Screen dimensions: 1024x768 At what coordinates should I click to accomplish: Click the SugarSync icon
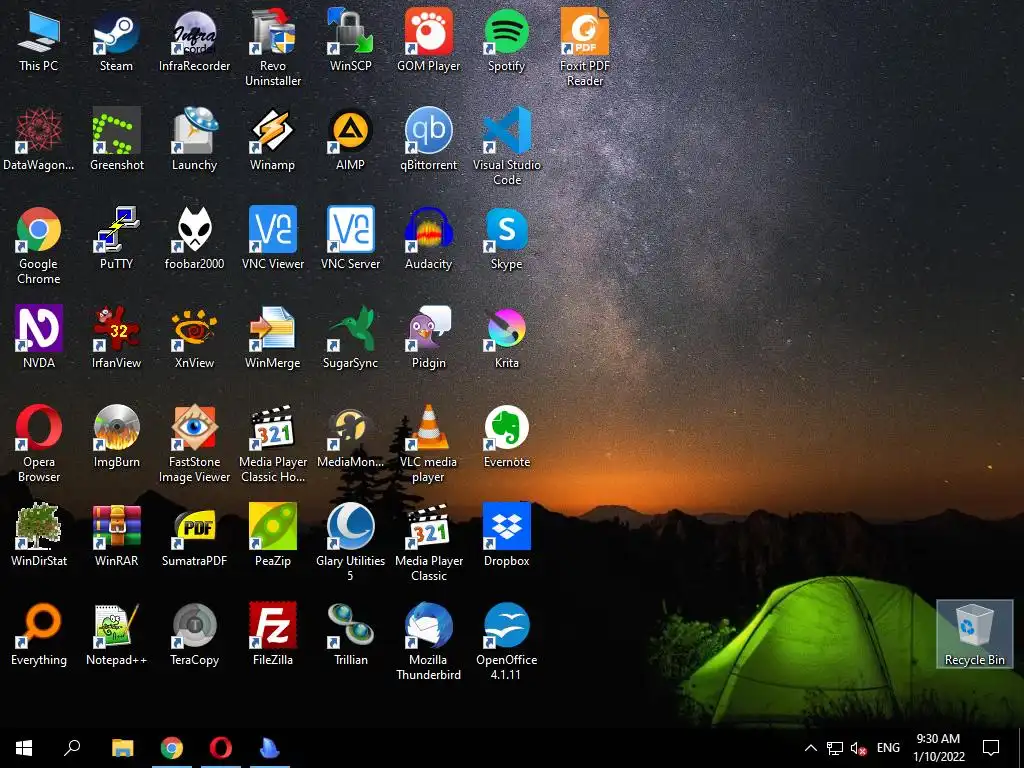351,338
